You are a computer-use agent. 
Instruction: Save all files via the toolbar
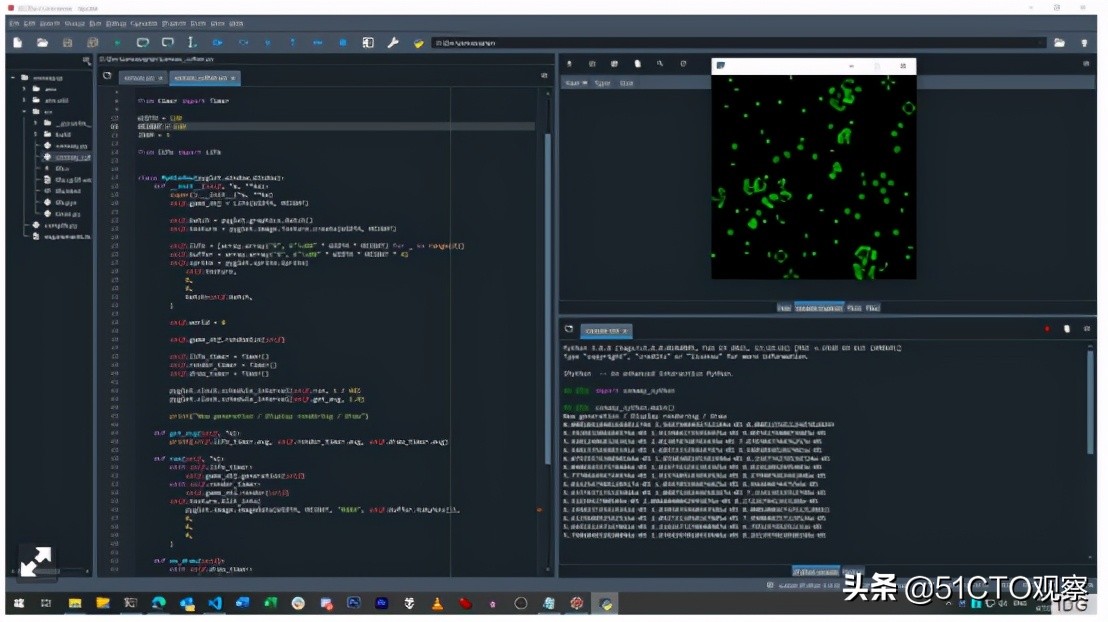(x=93, y=43)
